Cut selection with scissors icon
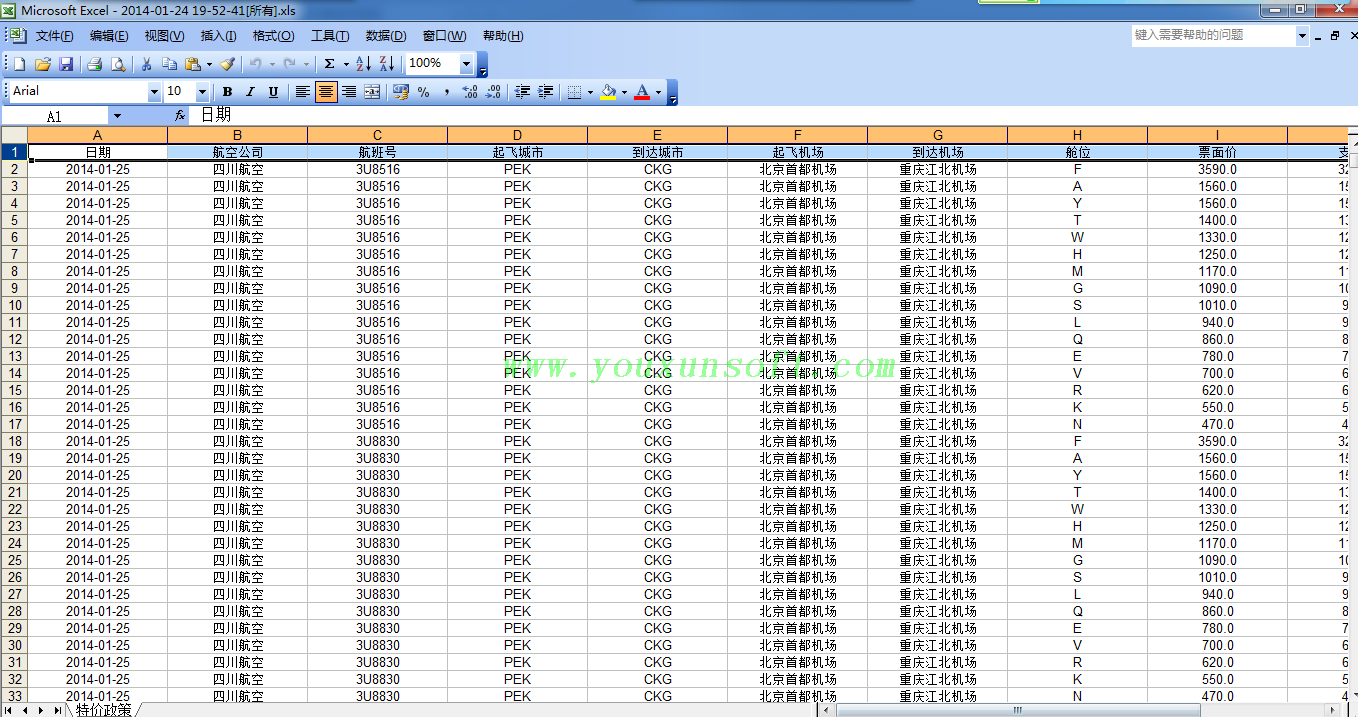The height and width of the screenshot is (717, 1358). pos(146,64)
